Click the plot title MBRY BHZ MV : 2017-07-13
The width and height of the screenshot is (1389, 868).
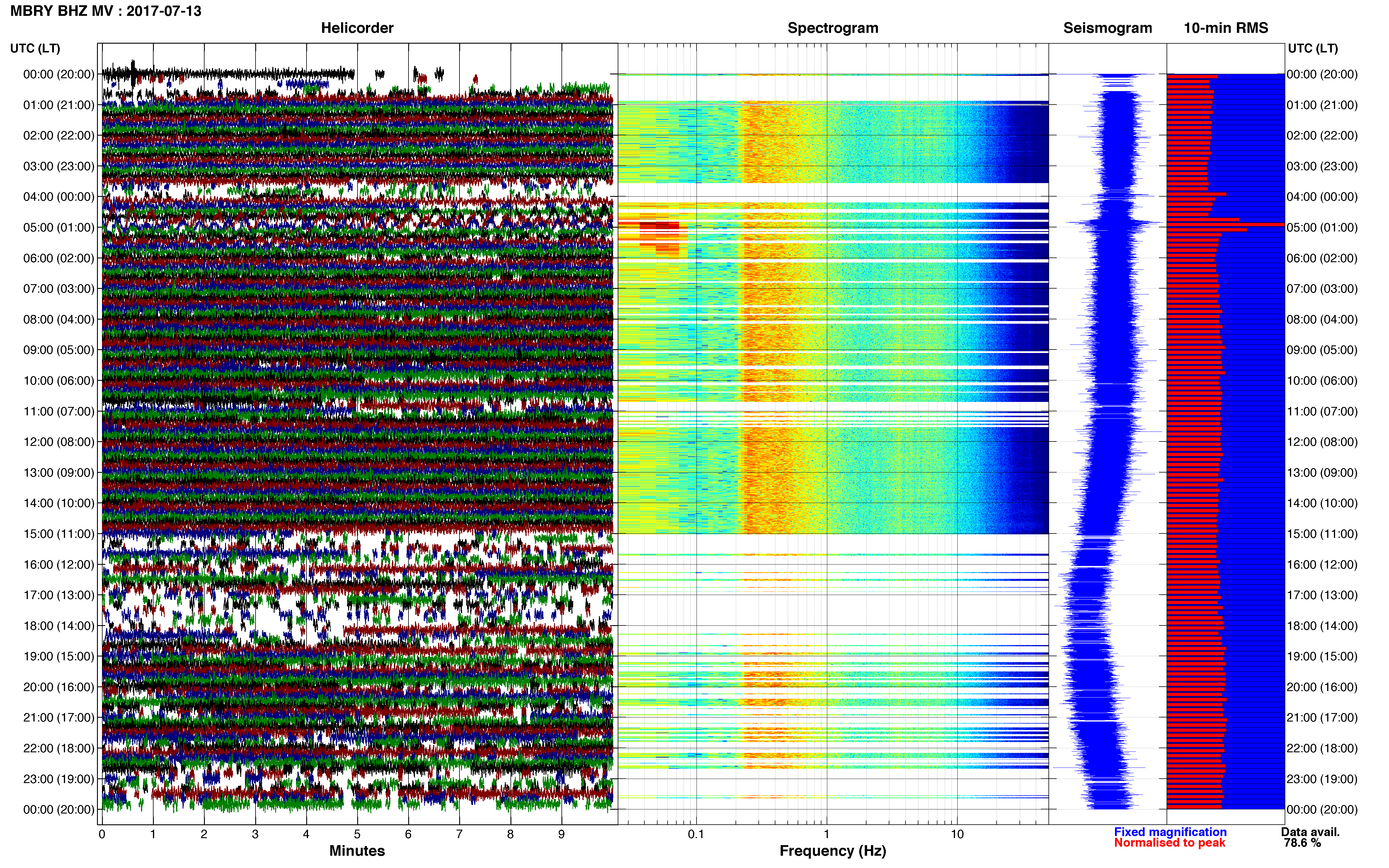coord(106,11)
